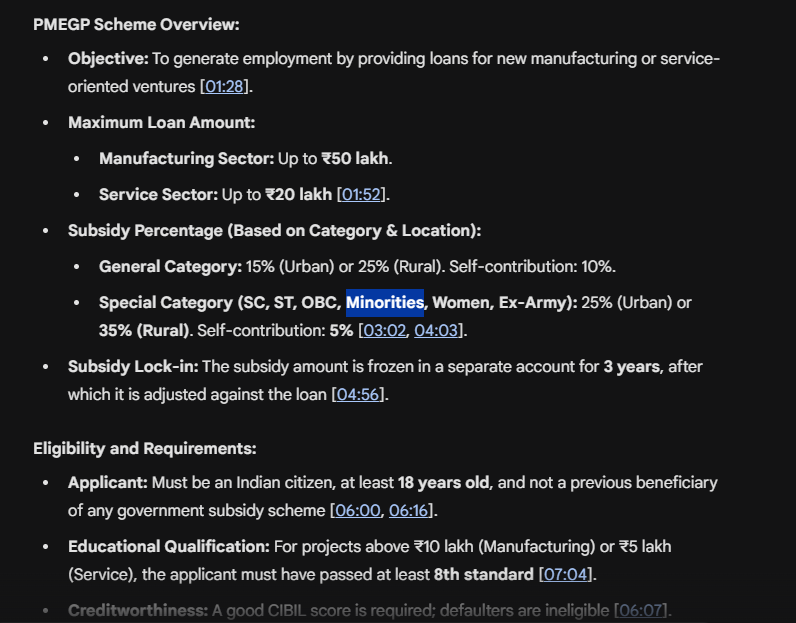Click the Eligibility and Requirements heading

point(144,448)
